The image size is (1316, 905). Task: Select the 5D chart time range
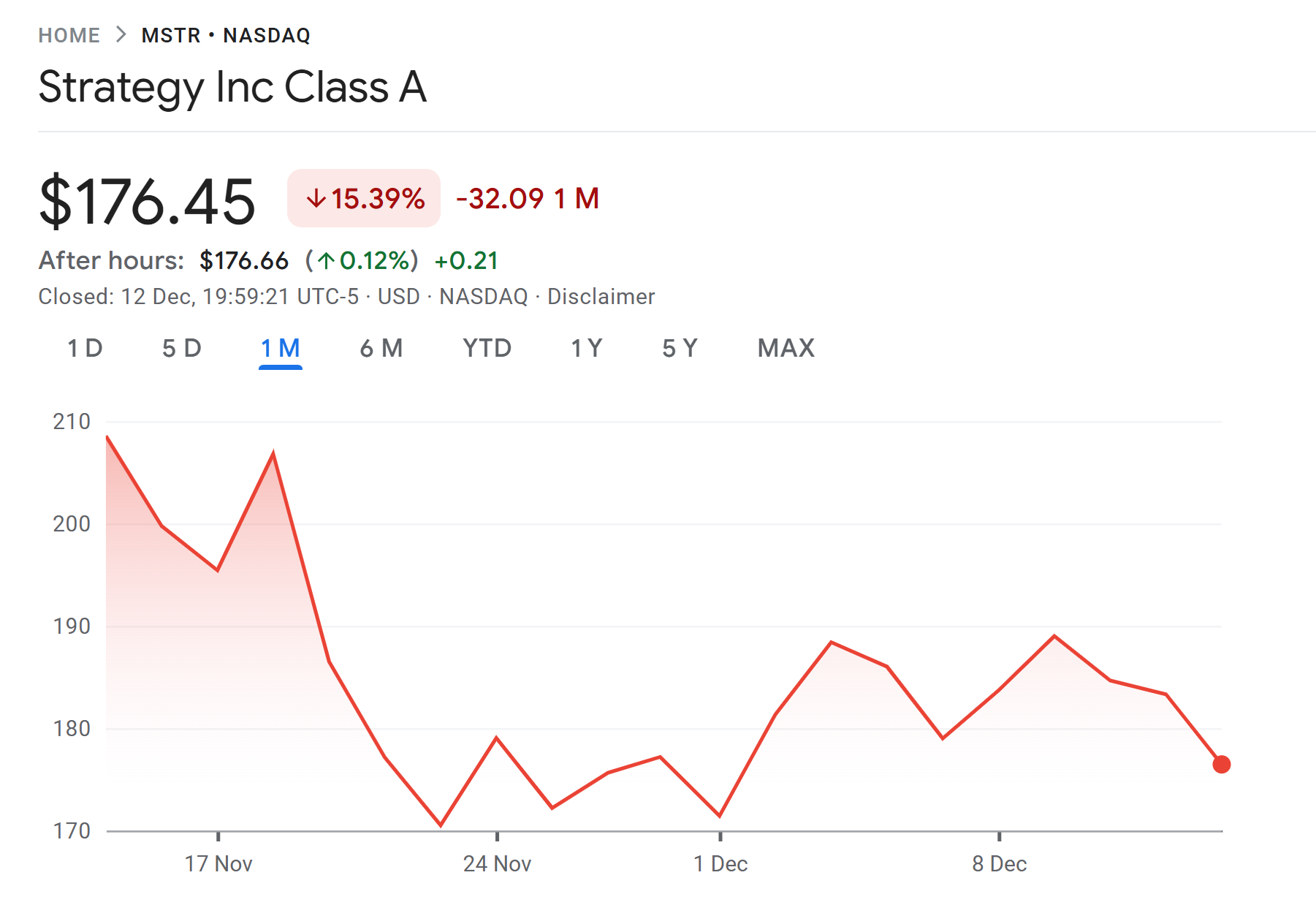pos(183,349)
